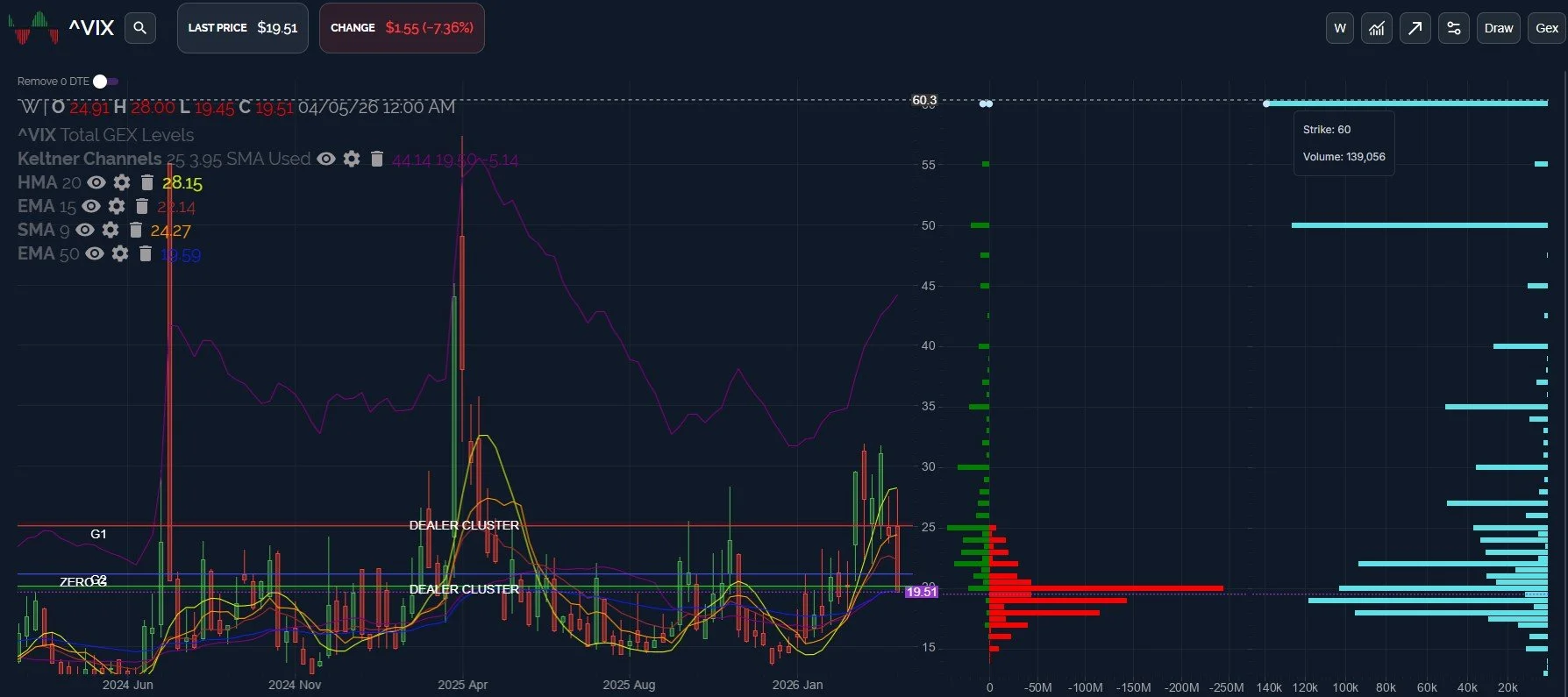Hide the EMA 15 line
This screenshot has width=1568, height=697.
(91, 206)
